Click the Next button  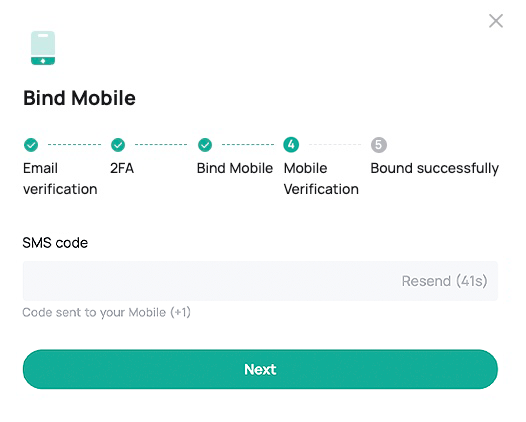pos(260,369)
